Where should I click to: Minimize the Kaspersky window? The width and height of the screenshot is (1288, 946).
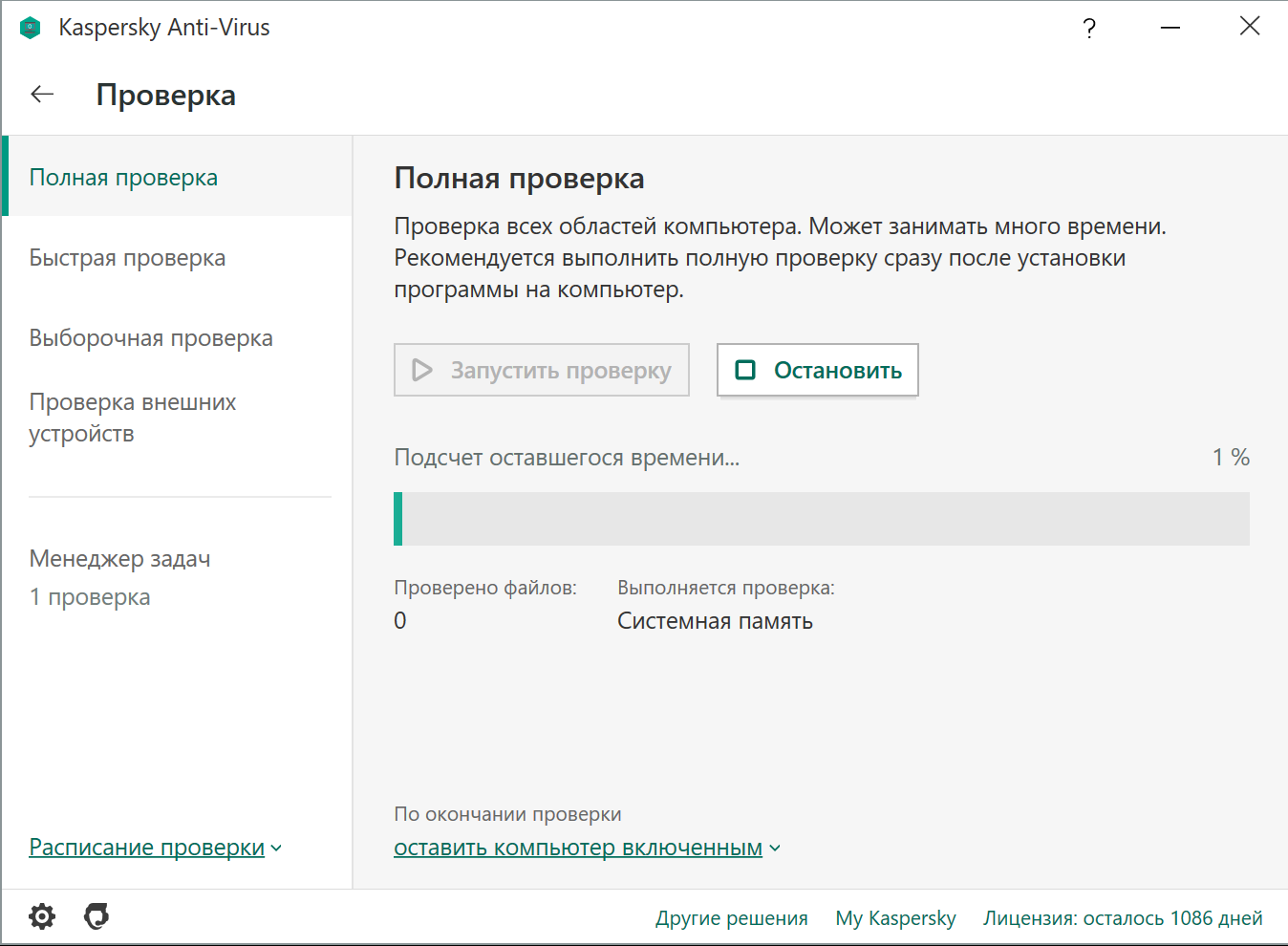[1170, 28]
